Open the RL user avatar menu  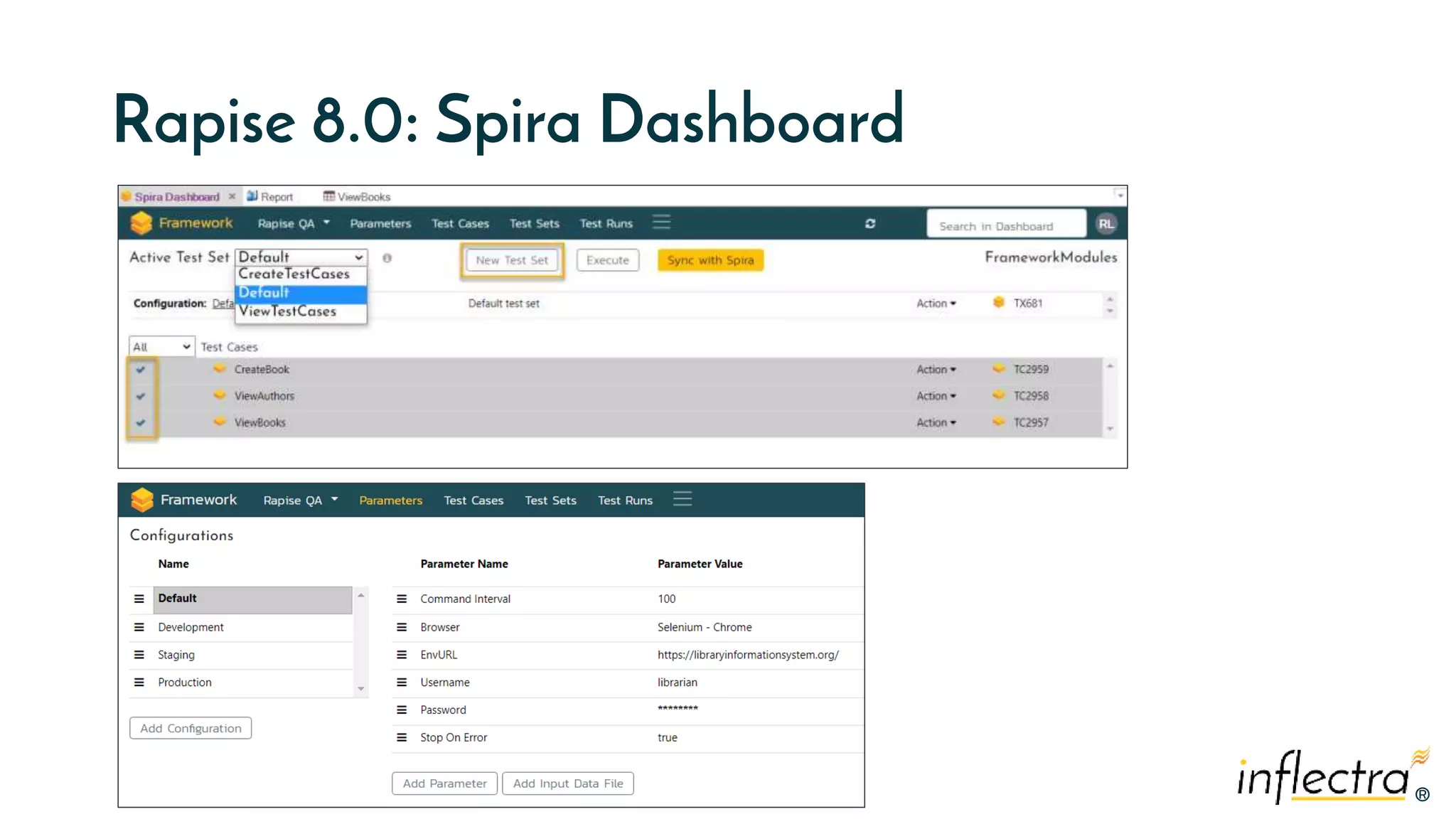[x=1106, y=224]
